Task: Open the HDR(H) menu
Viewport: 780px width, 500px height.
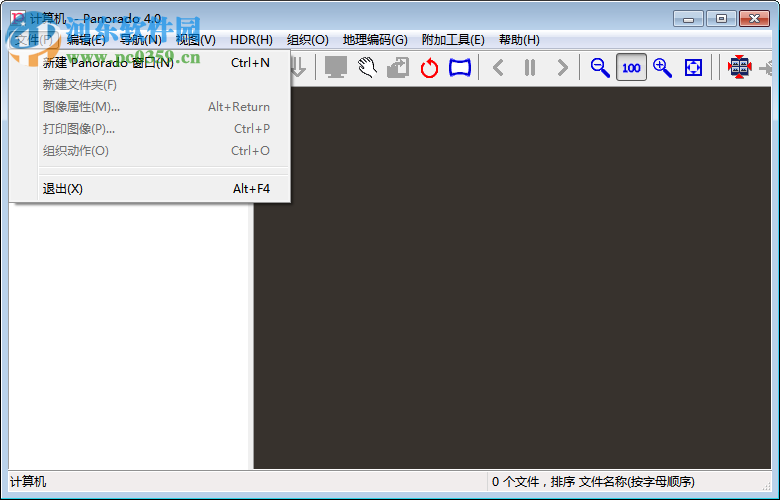Action: pyautogui.click(x=251, y=40)
